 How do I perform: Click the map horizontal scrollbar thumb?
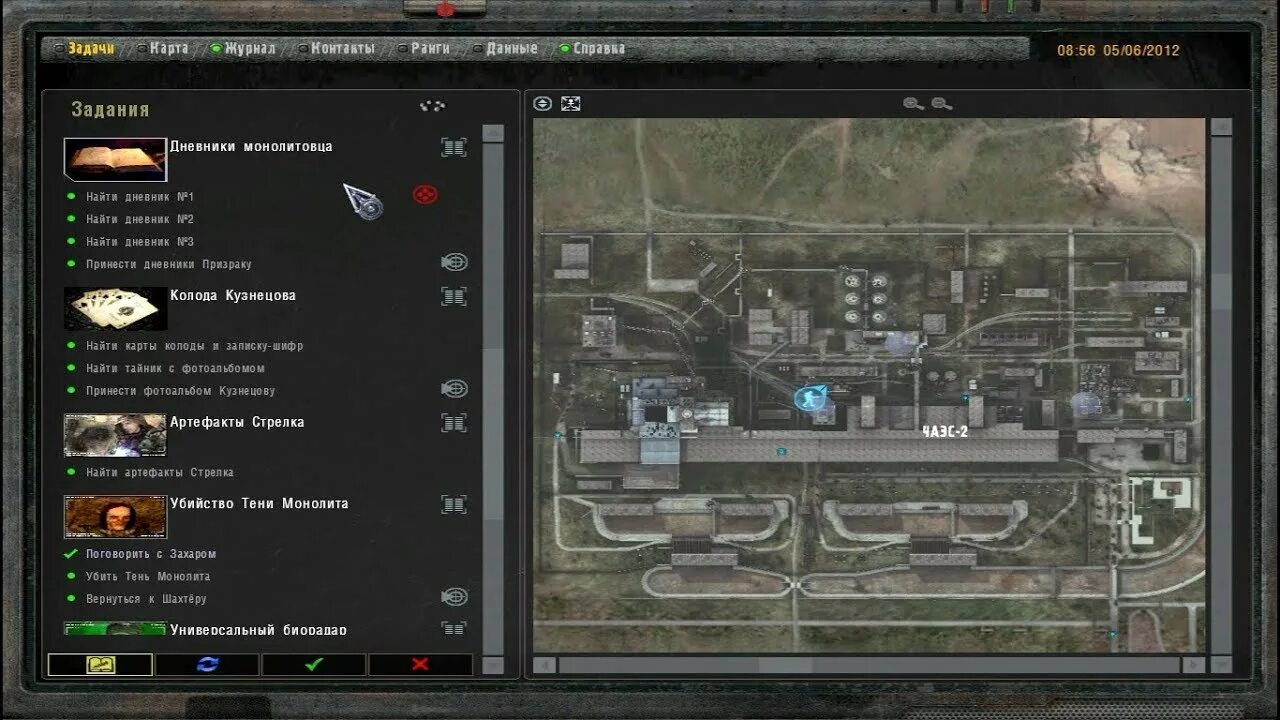point(786,665)
